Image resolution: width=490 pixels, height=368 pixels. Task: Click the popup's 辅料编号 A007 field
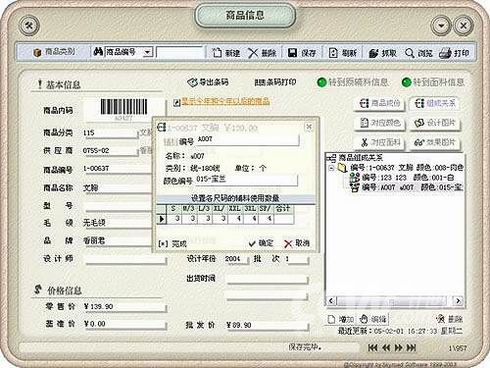[247, 140]
